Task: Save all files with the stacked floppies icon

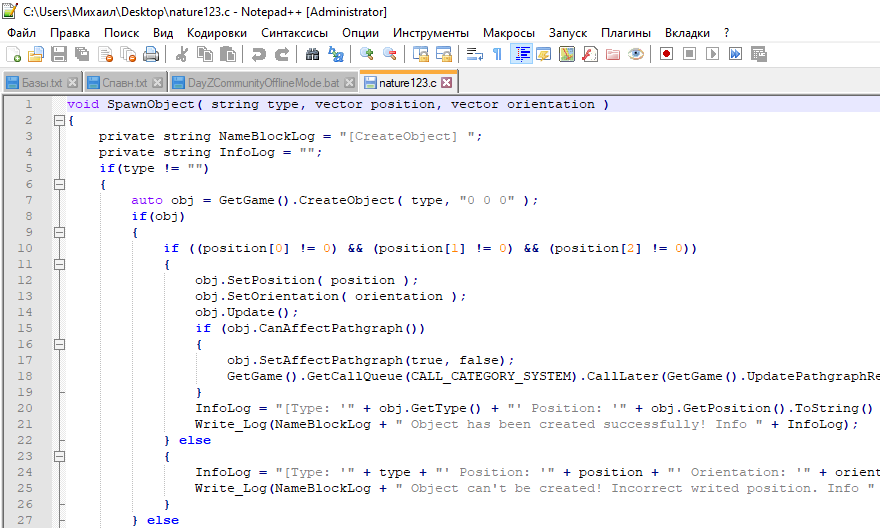Action: 82,54
